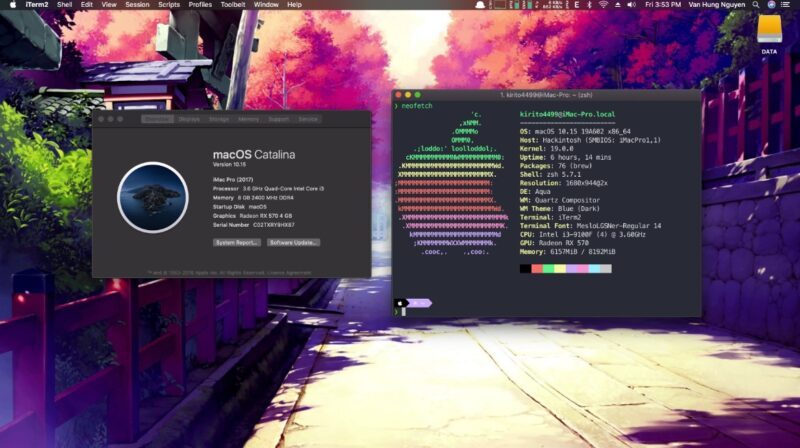Open the View menu
The image size is (800, 448).
click(109, 5)
